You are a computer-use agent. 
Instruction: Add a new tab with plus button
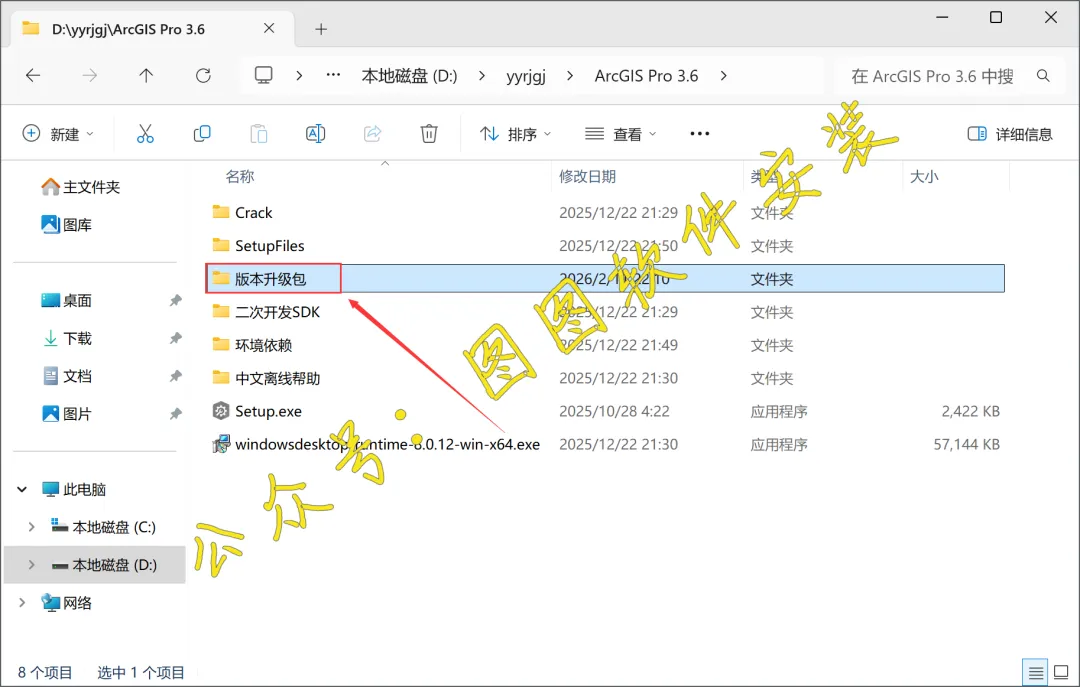coord(321,29)
